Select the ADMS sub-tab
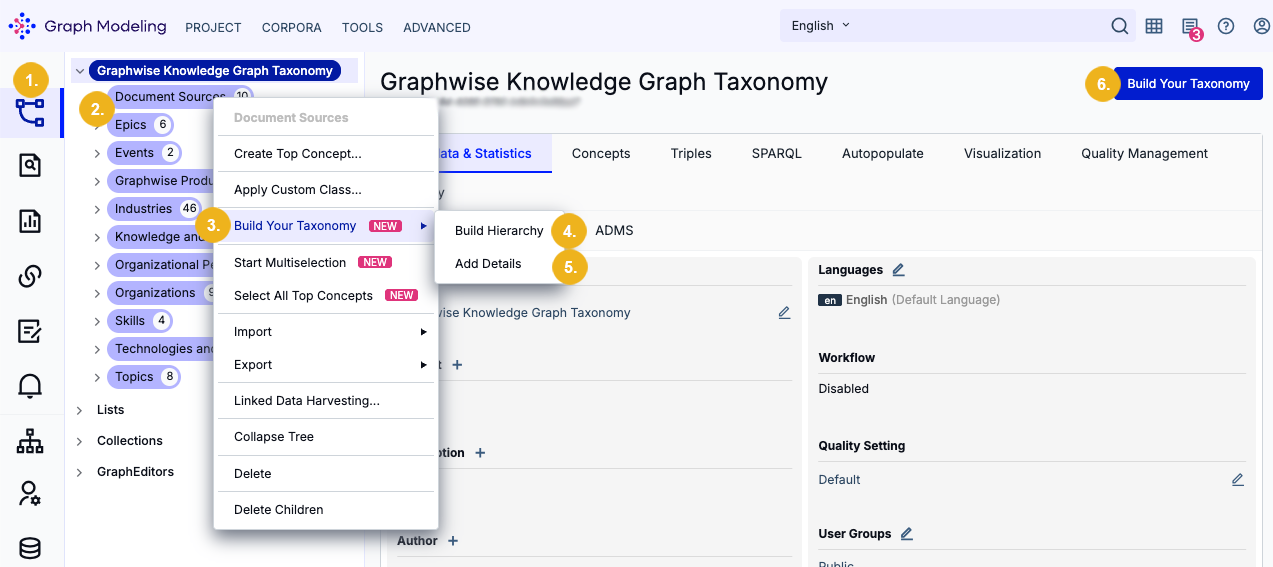Viewport: 1273px width, 567px height. (x=614, y=231)
